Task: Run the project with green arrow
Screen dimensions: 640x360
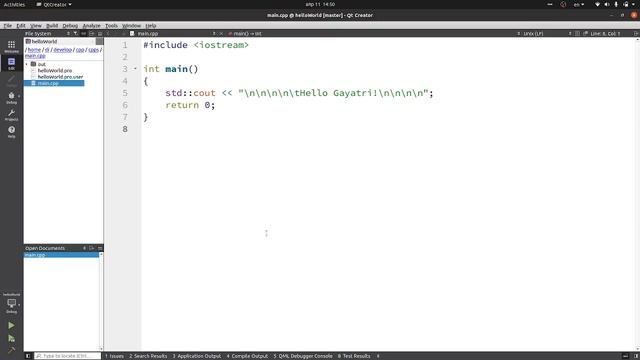Action: 11,325
